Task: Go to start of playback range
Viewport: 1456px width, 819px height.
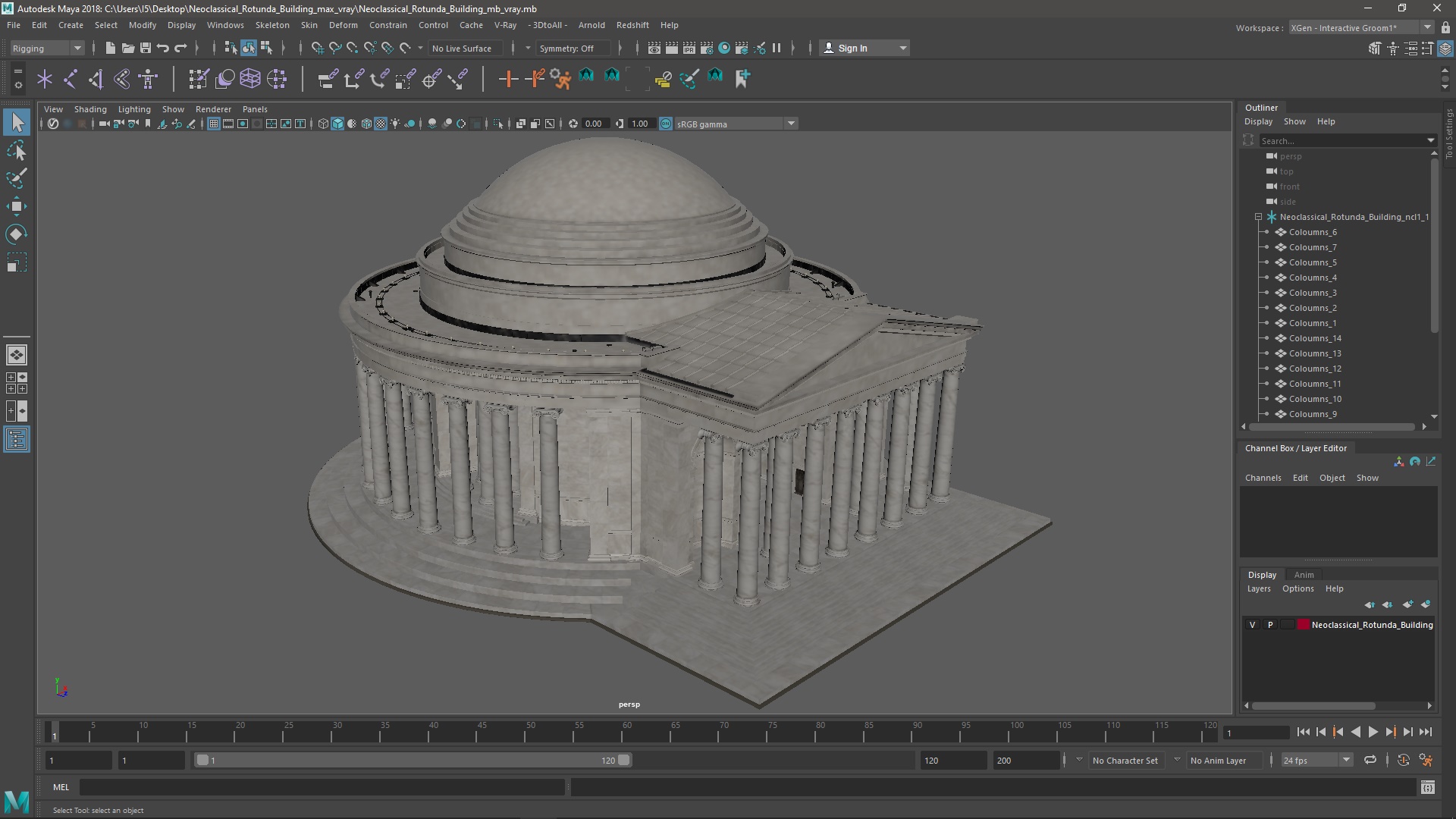Action: click(x=1303, y=732)
